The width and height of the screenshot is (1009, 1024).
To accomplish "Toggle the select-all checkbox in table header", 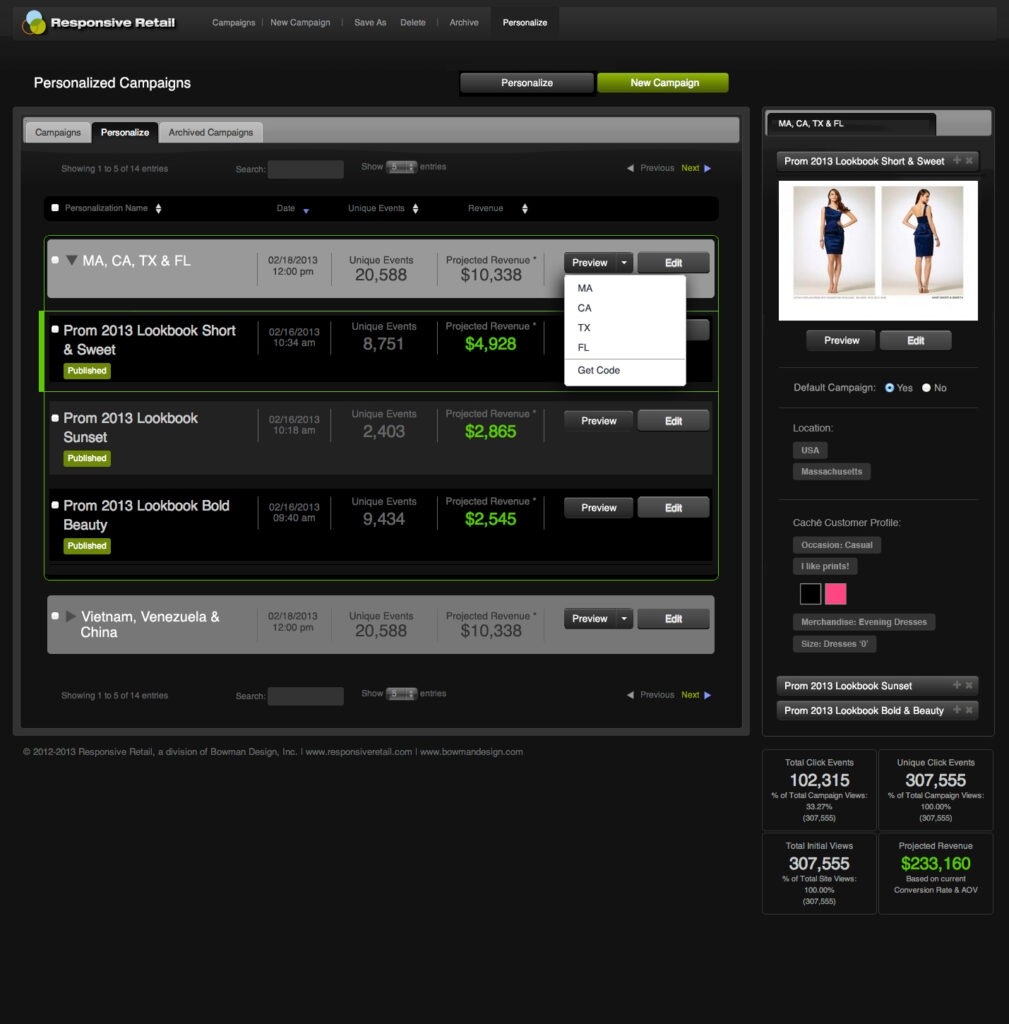I will (x=55, y=208).
